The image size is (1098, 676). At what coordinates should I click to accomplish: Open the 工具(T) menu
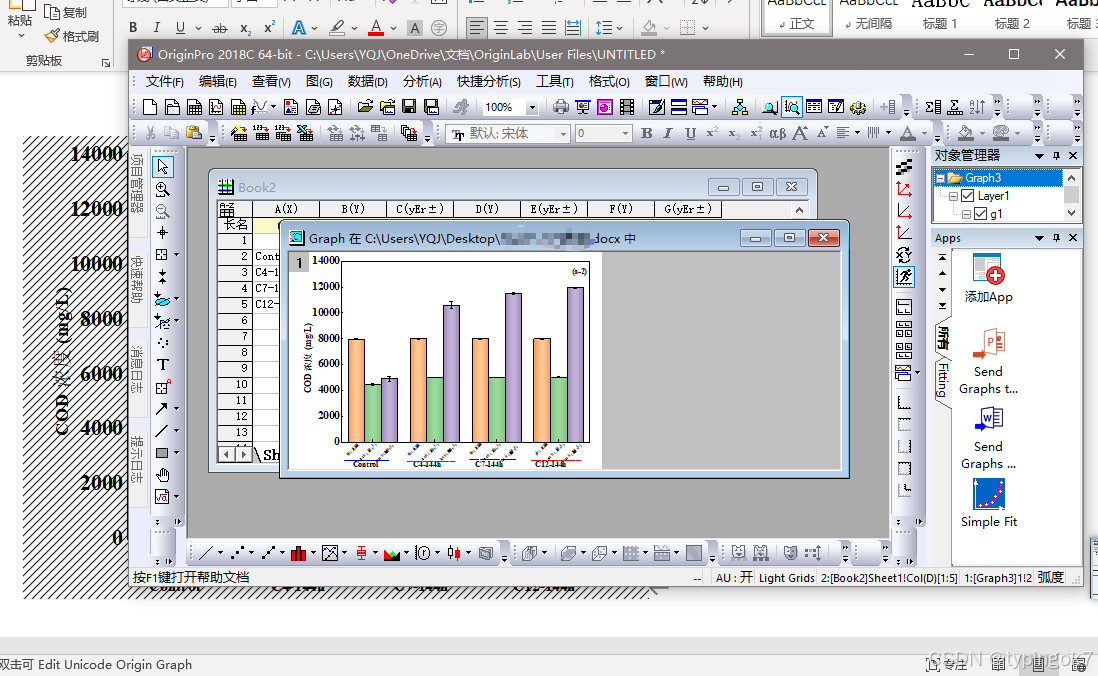pyautogui.click(x=555, y=81)
